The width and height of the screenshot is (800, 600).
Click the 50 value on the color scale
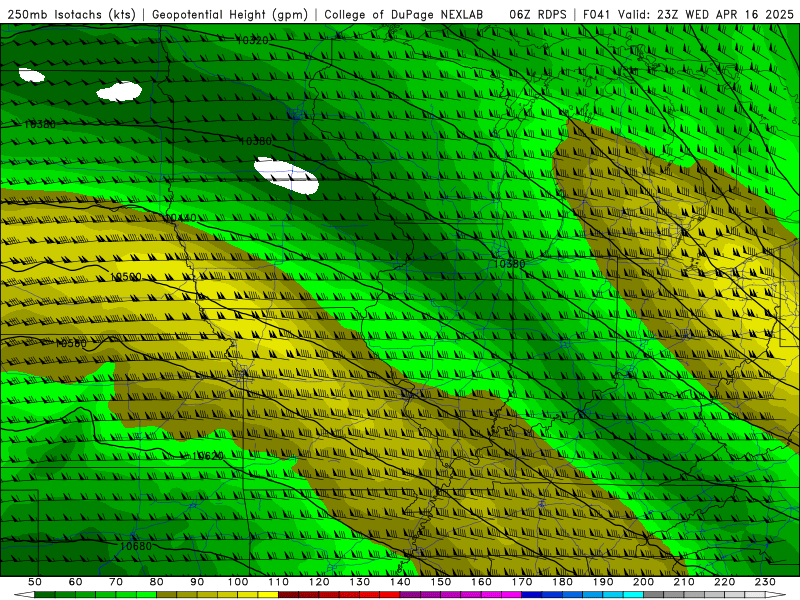coord(34,582)
